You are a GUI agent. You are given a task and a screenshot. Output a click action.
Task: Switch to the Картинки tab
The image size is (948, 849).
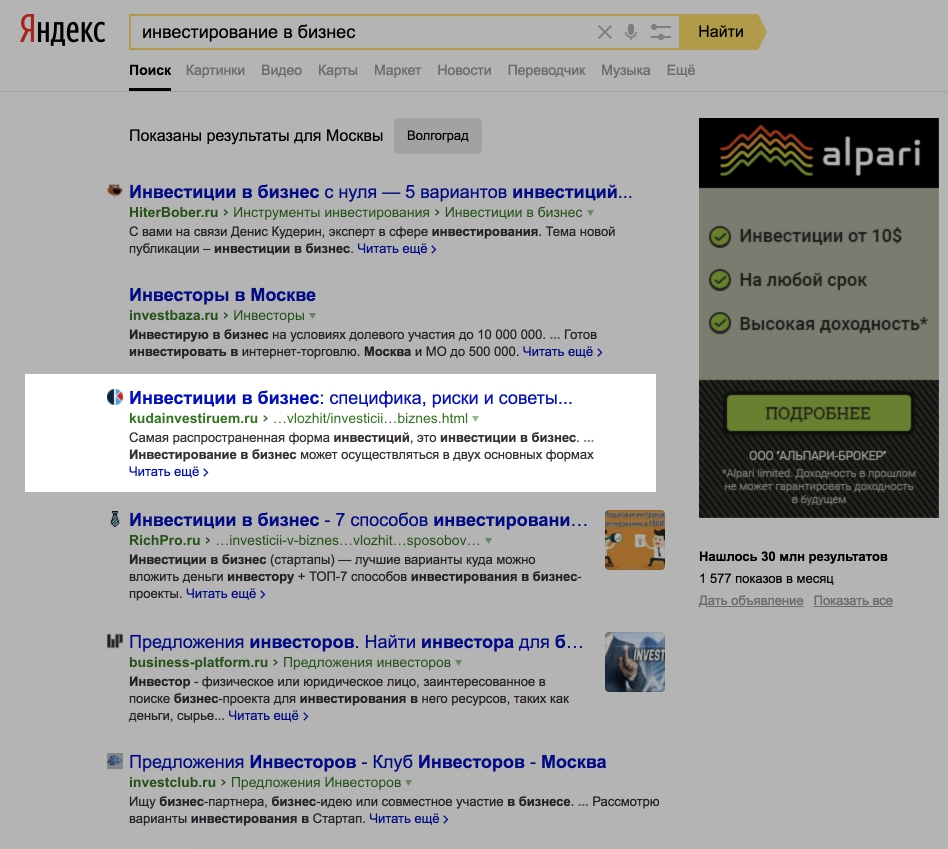coord(215,70)
